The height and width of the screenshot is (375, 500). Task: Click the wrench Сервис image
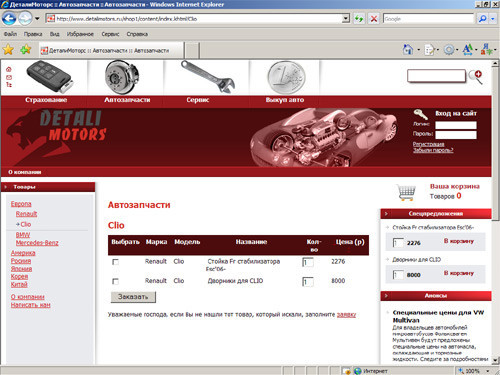pos(208,77)
